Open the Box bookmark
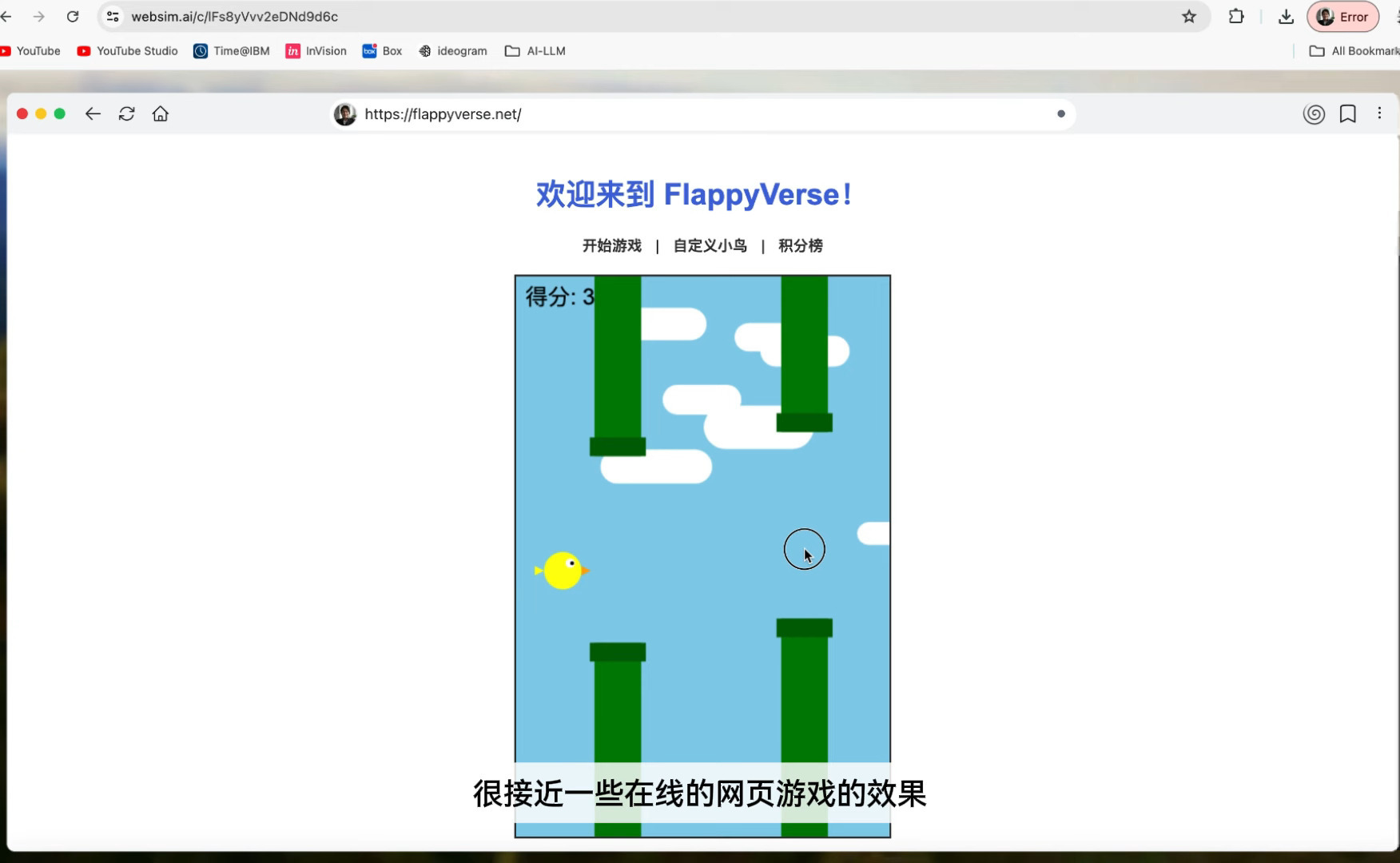1400x863 pixels. tap(382, 51)
